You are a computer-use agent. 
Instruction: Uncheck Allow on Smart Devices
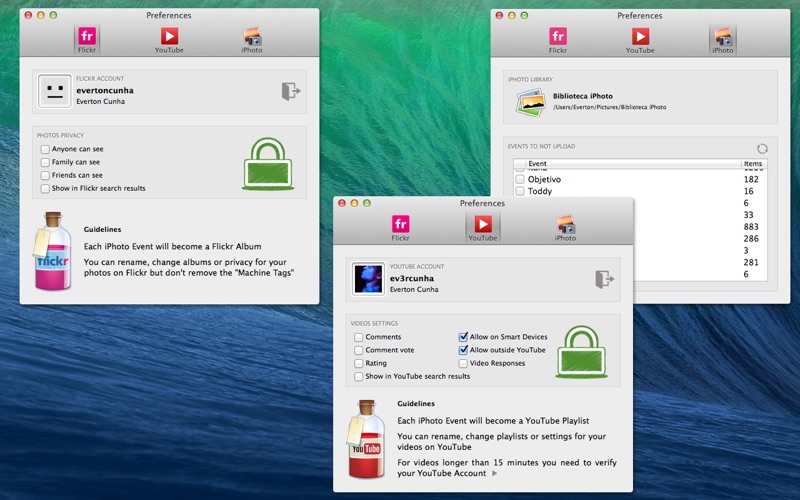point(463,337)
